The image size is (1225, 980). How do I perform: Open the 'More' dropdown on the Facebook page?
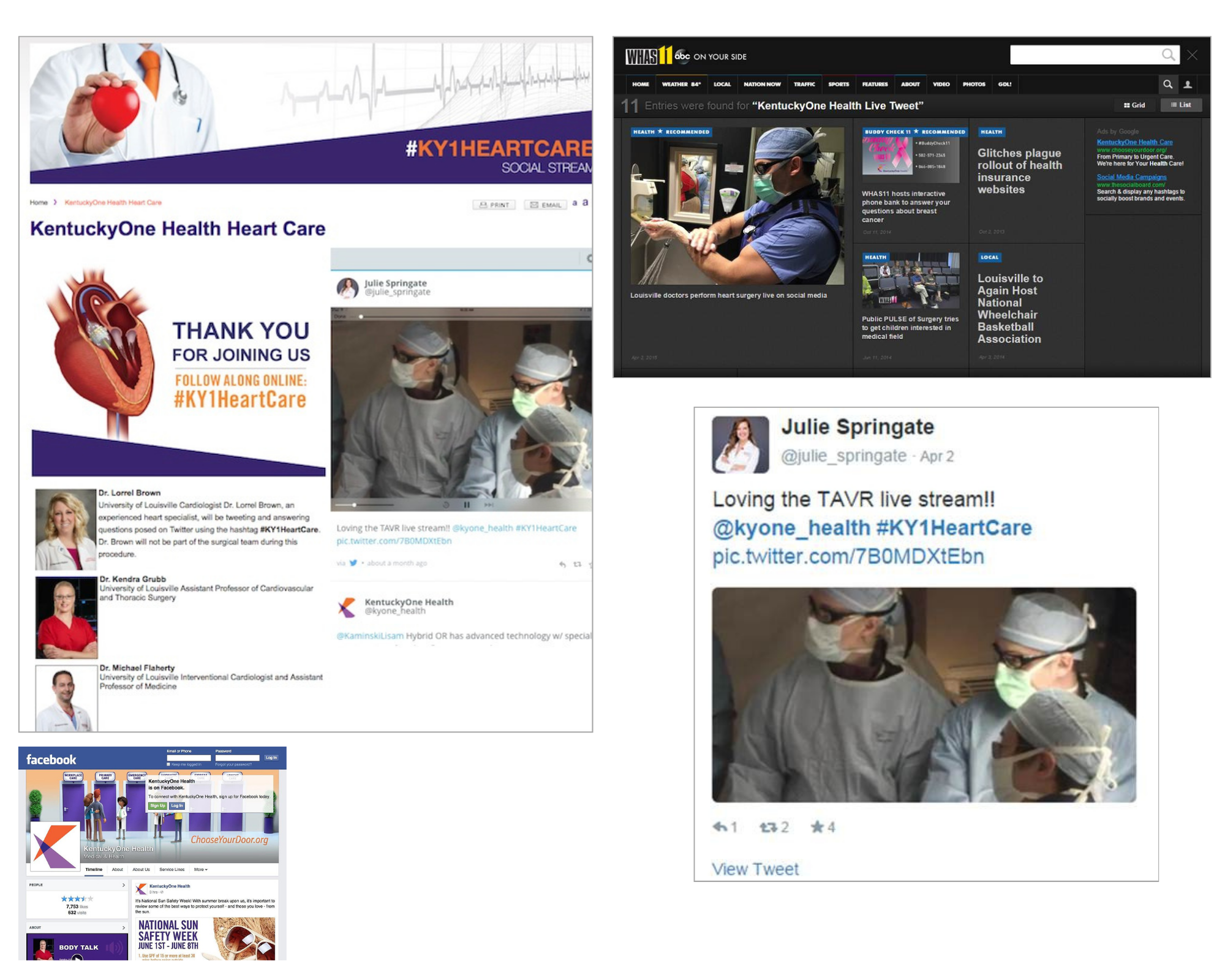coord(201,870)
